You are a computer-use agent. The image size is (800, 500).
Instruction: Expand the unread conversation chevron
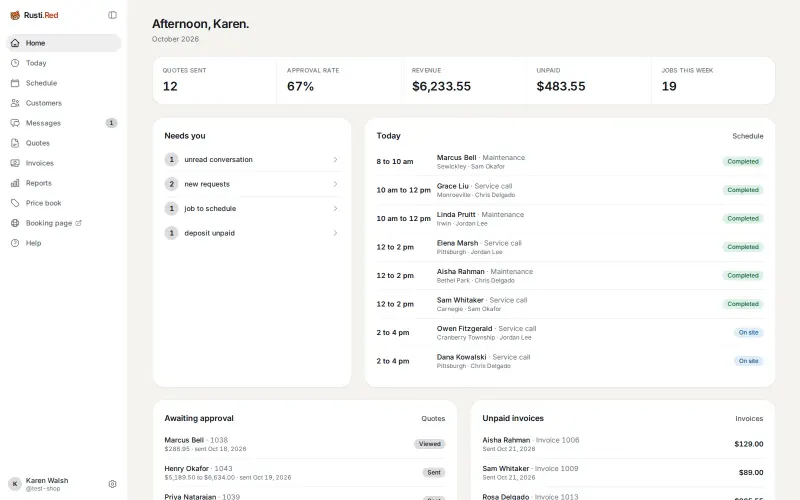335,160
